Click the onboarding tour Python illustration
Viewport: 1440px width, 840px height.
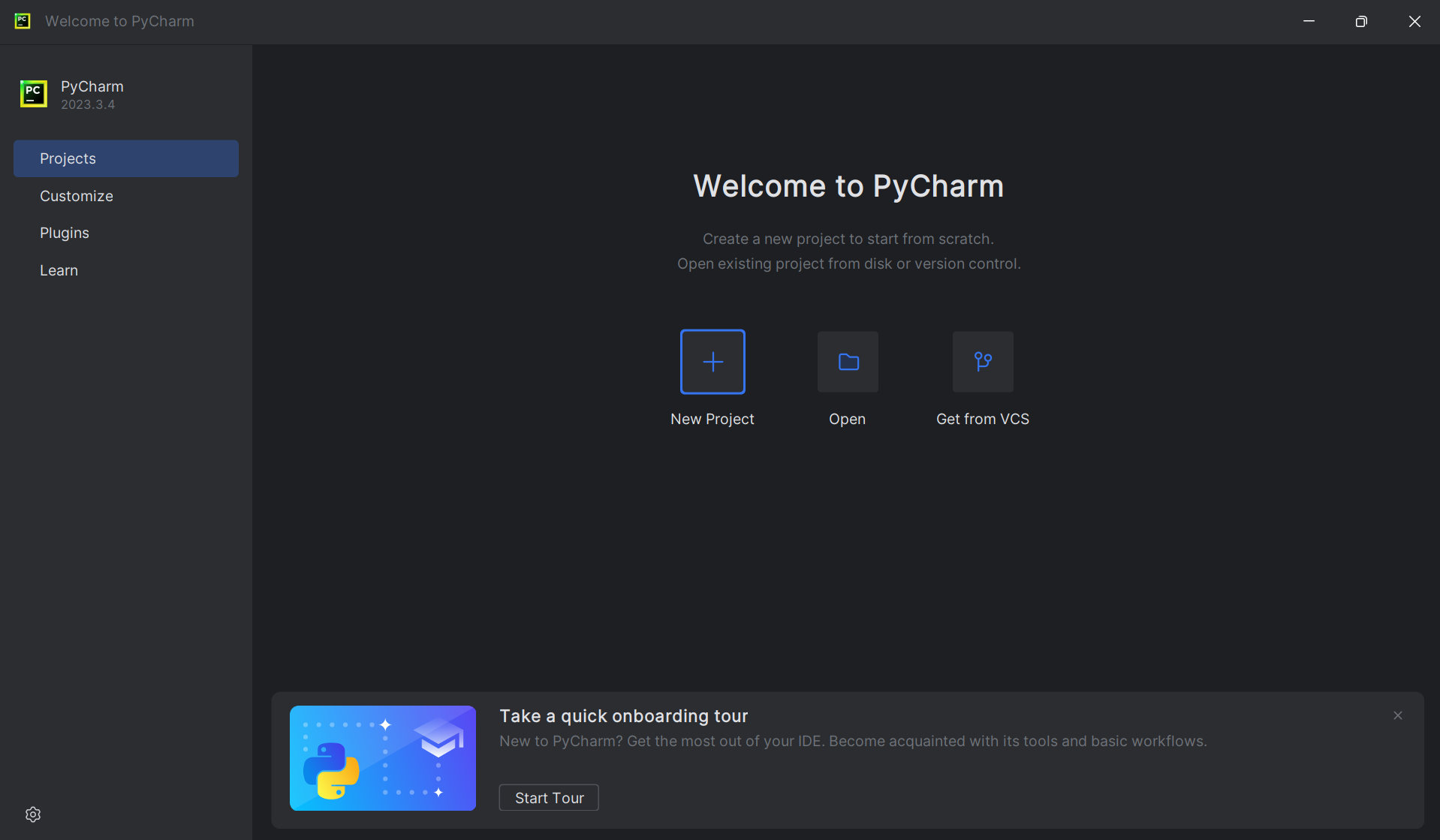tap(382, 758)
